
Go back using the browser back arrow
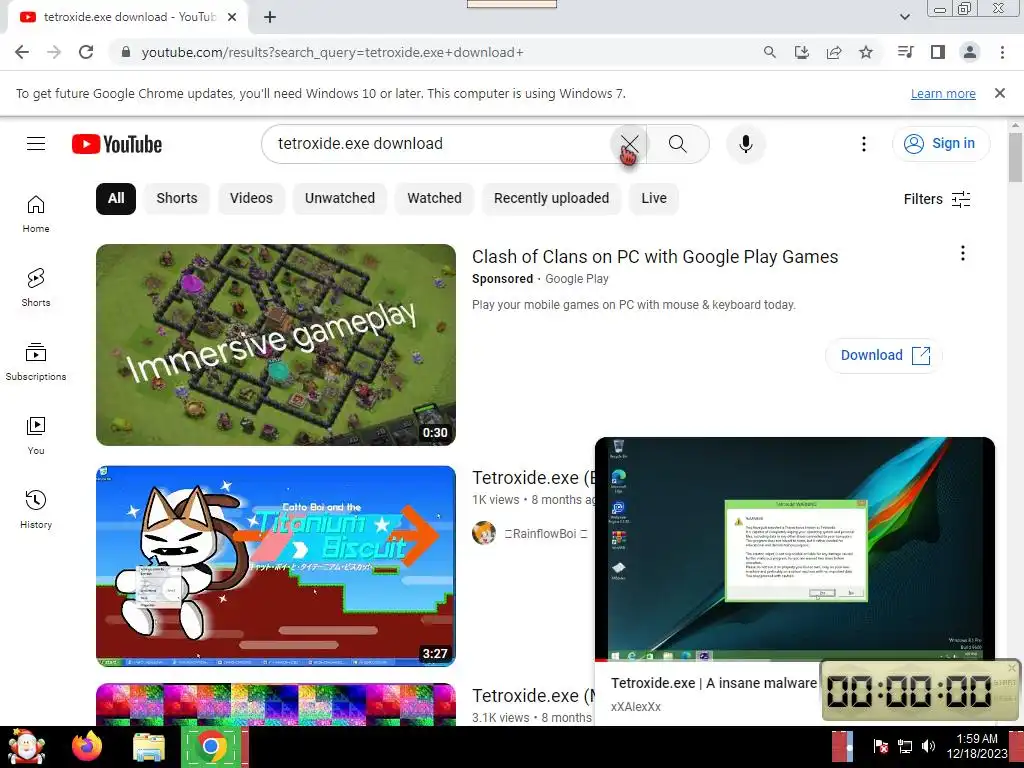[x=22, y=52]
